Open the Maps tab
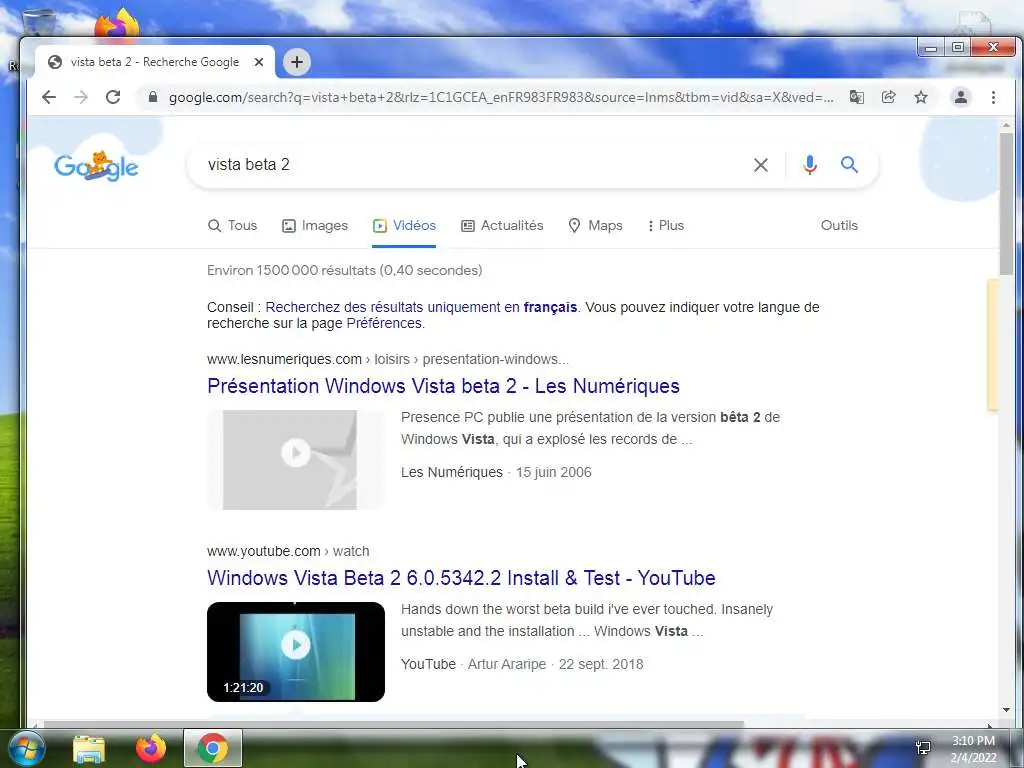The height and width of the screenshot is (768, 1024). [595, 225]
